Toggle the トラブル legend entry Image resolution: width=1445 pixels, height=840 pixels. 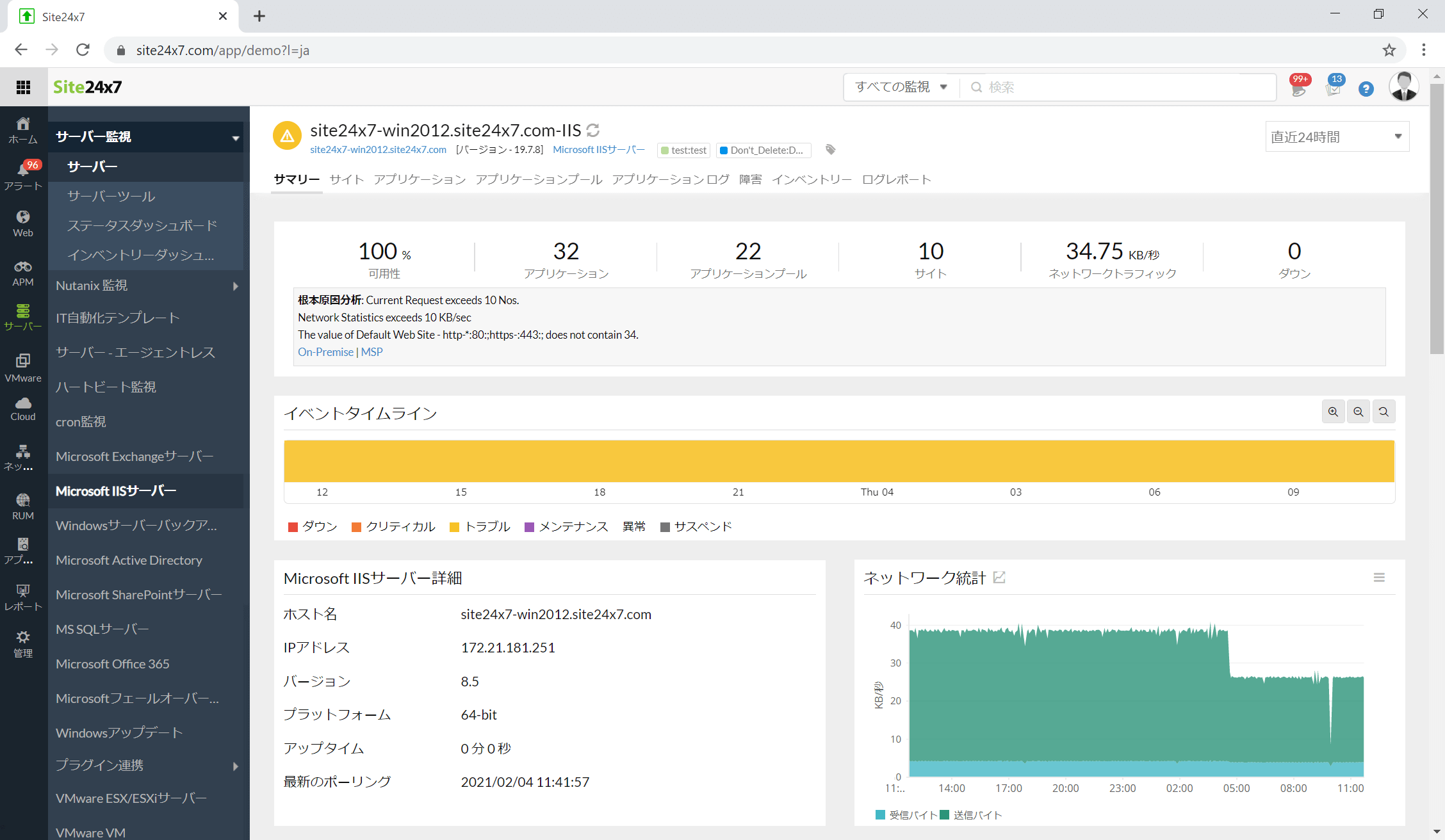(480, 526)
